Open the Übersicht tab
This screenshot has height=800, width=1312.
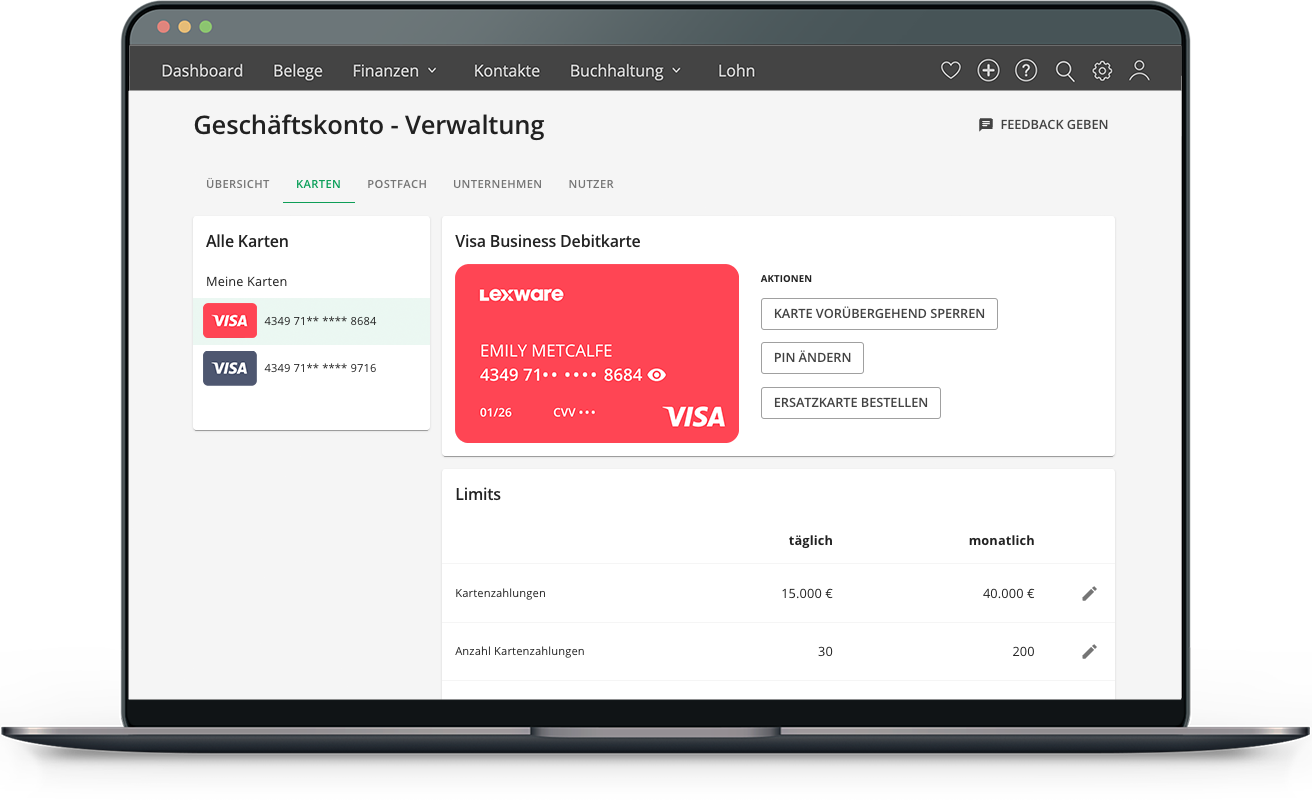[238, 184]
